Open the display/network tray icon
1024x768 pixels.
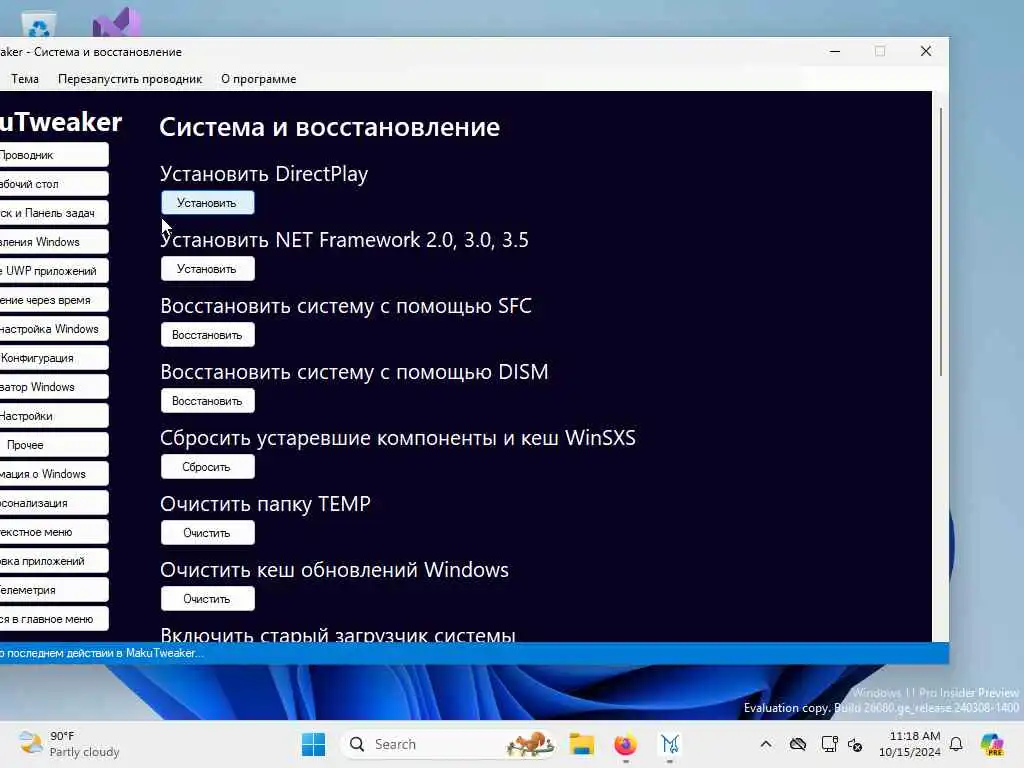pyautogui.click(x=829, y=744)
